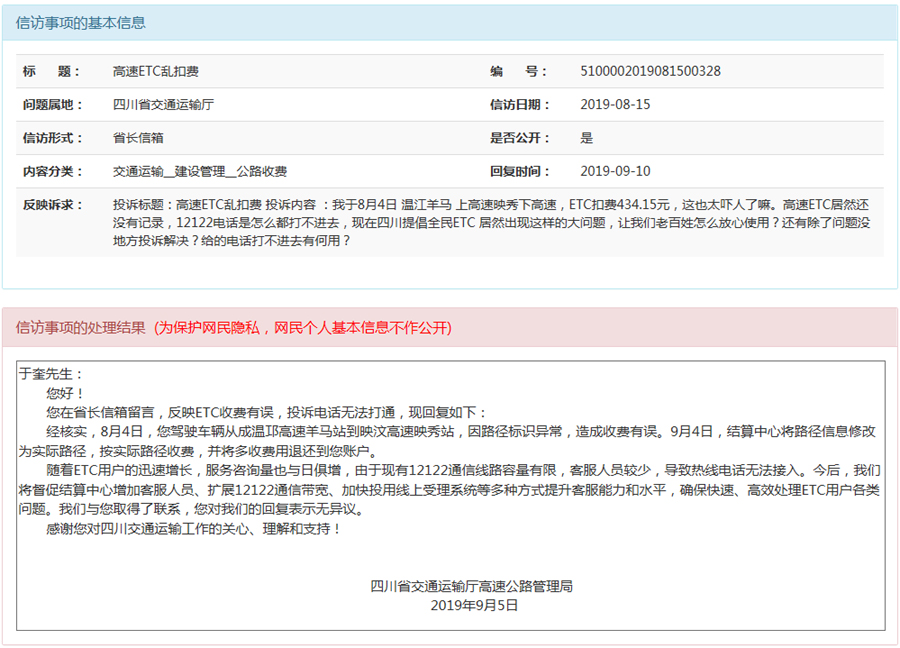This screenshot has width=900, height=648.
Task: Click the 信访事项的处理结果 section header
Action: (x=80, y=327)
